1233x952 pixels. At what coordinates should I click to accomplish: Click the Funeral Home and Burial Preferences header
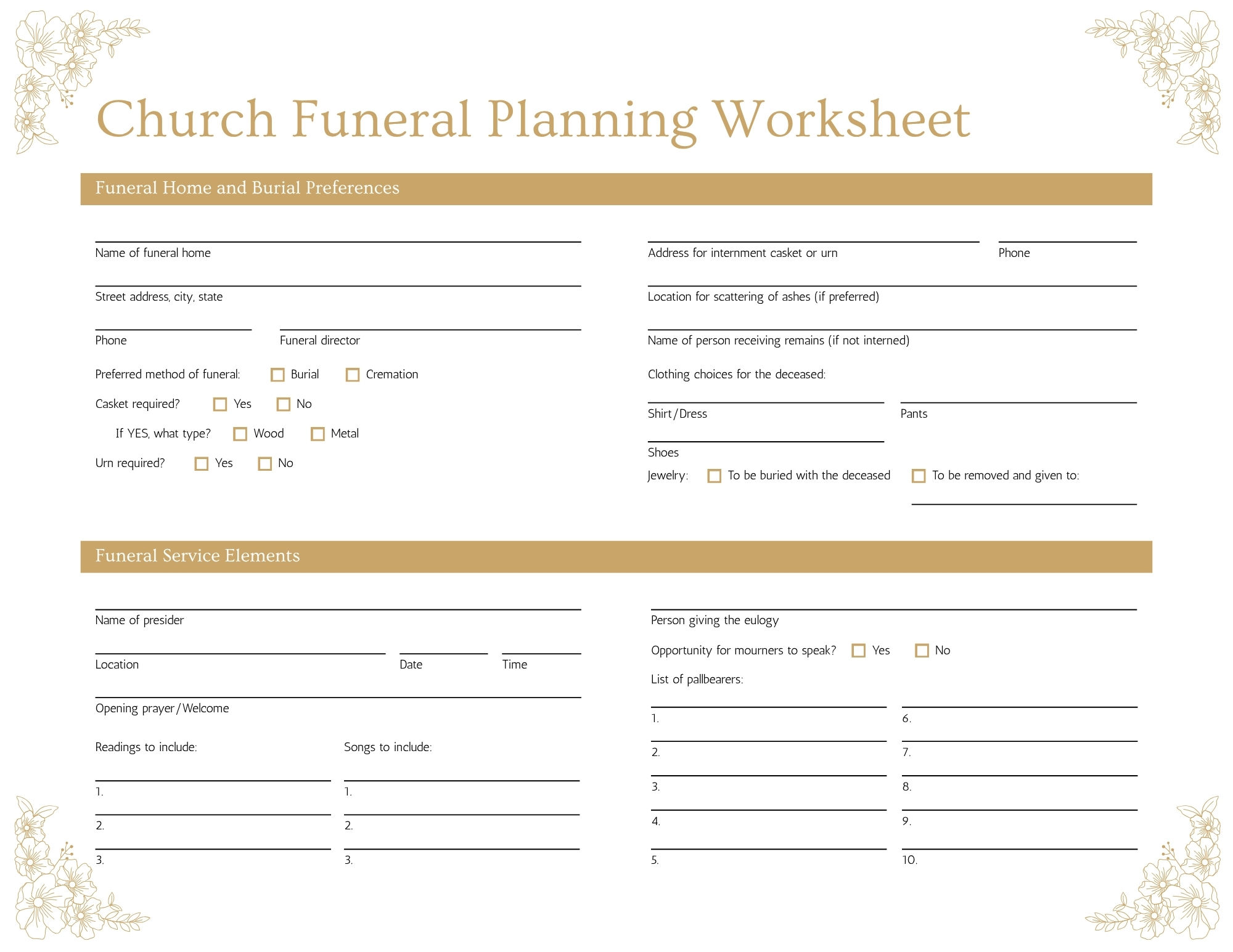[x=616, y=189]
